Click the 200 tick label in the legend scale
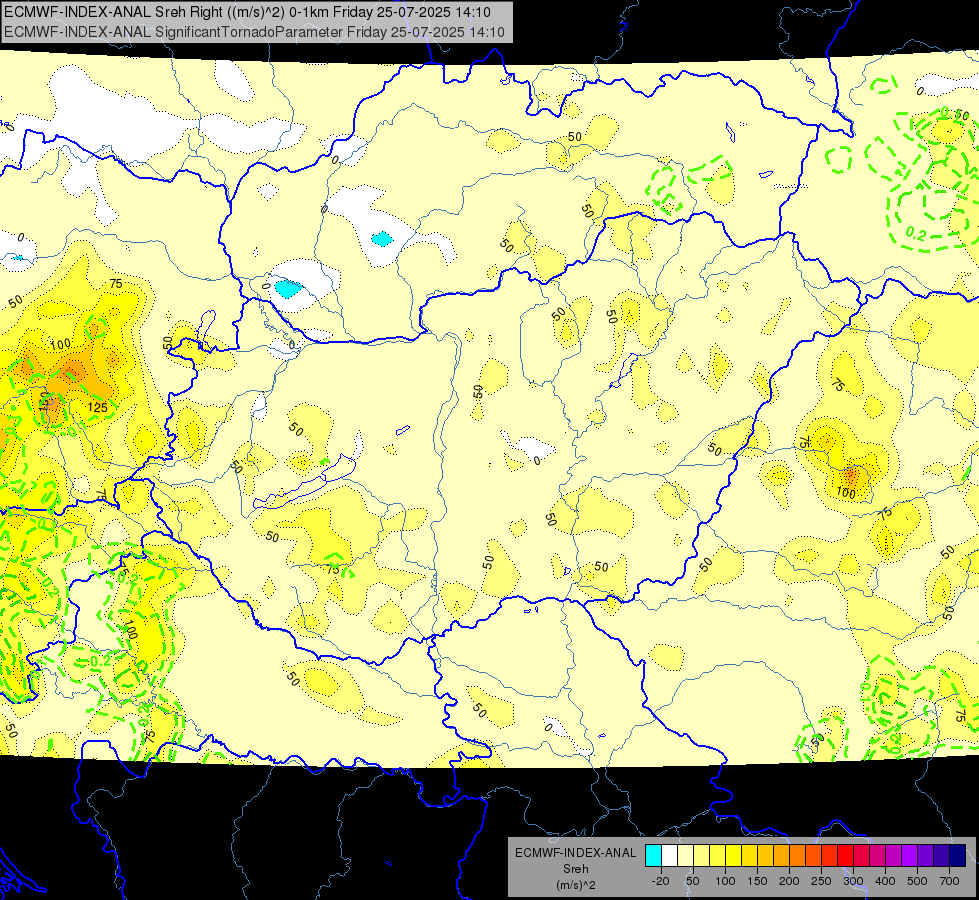 789,881
